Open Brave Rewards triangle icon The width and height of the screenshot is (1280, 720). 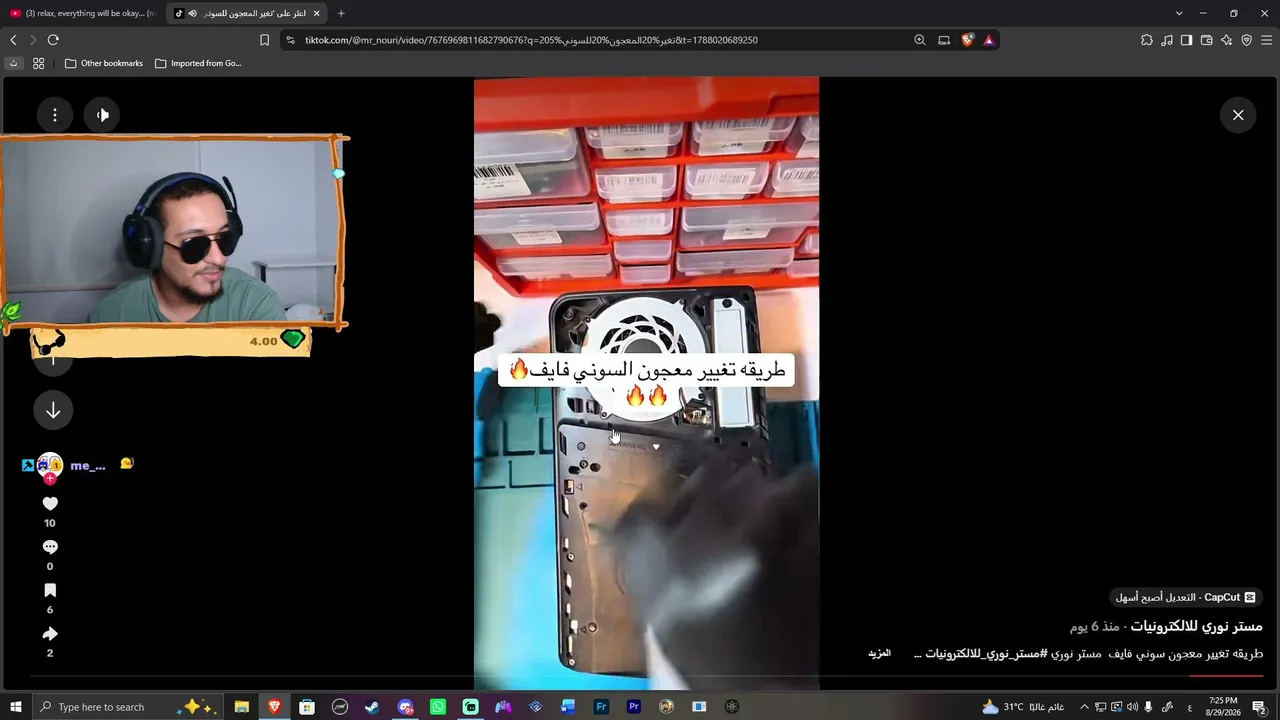pyautogui.click(x=989, y=40)
